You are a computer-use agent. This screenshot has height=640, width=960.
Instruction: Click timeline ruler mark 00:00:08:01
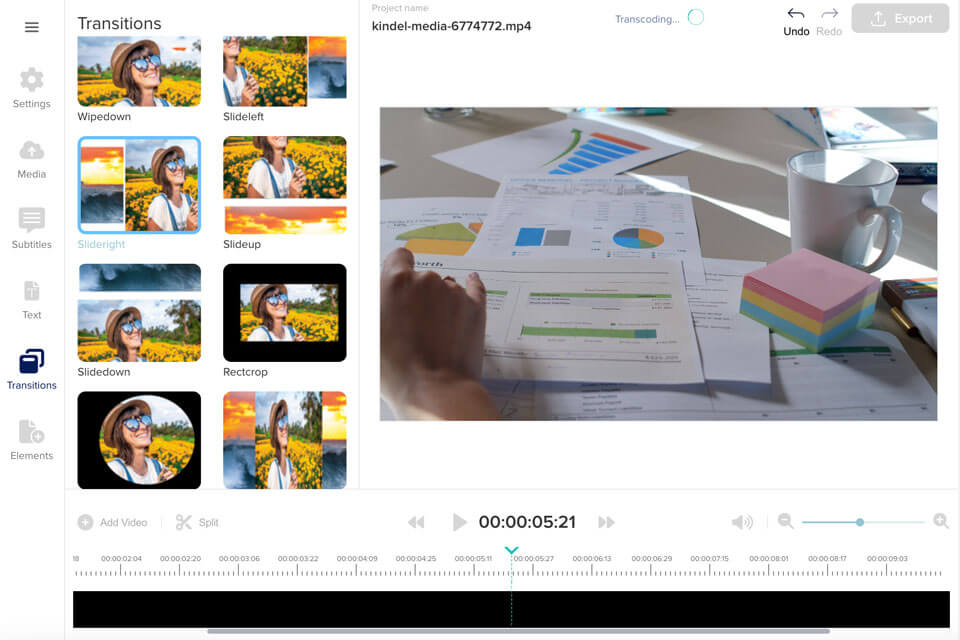(769, 559)
